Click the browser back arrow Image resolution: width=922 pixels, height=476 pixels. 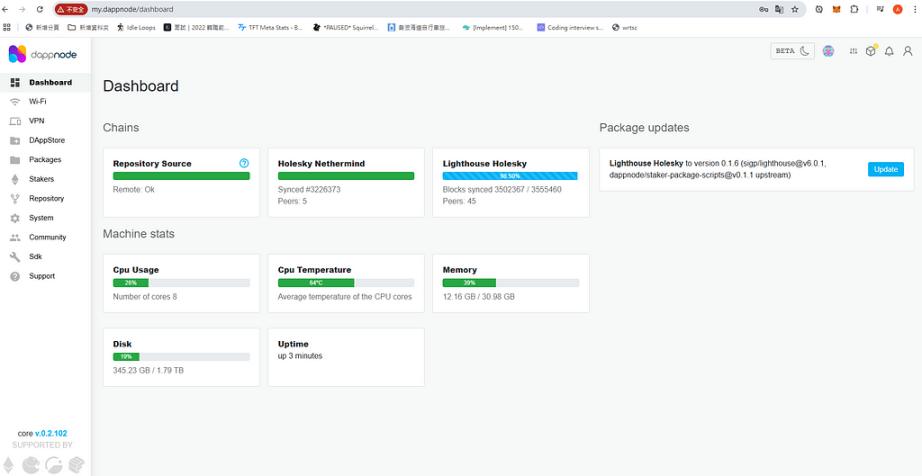[5, 9]
